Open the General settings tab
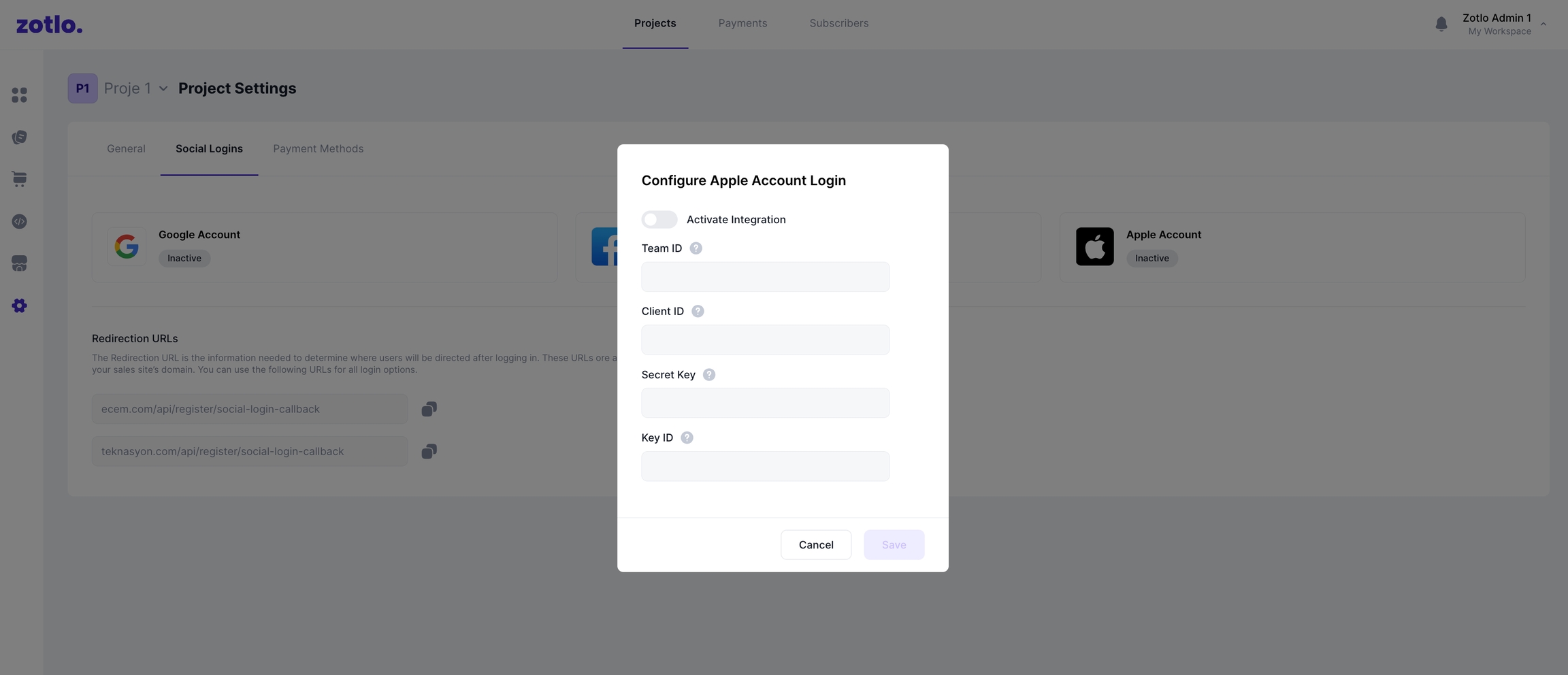The width and height of the screenshot is (1568, 675). [x=126, y=148]
